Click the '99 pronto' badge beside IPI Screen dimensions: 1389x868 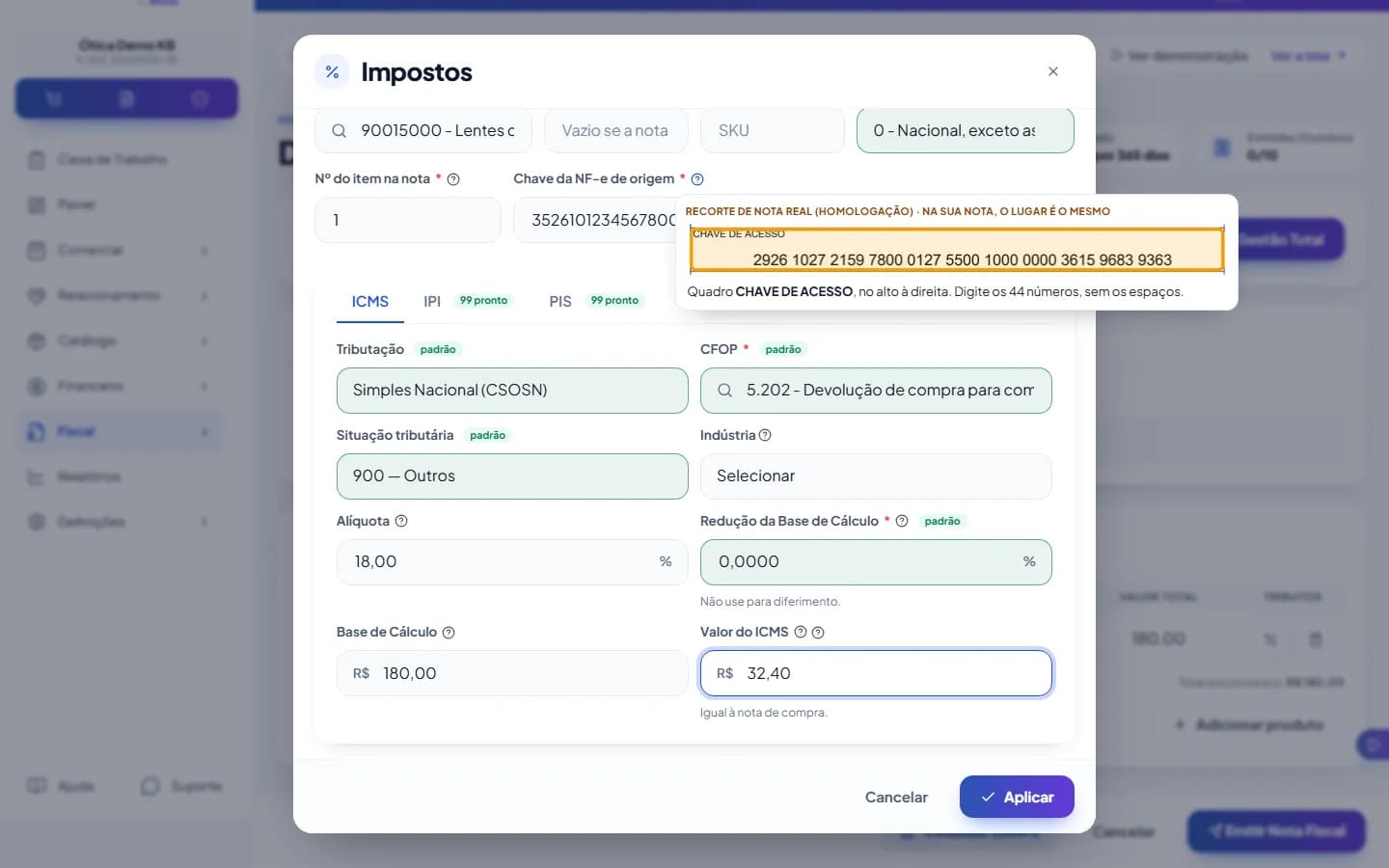[483, 301]
